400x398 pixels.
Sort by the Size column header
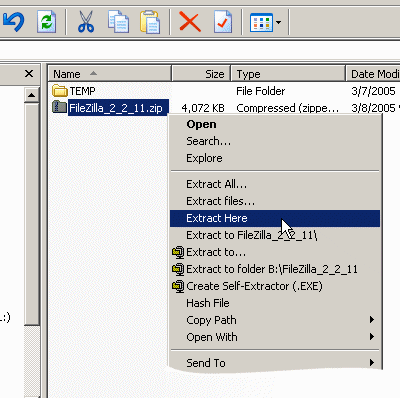point(201,74)
